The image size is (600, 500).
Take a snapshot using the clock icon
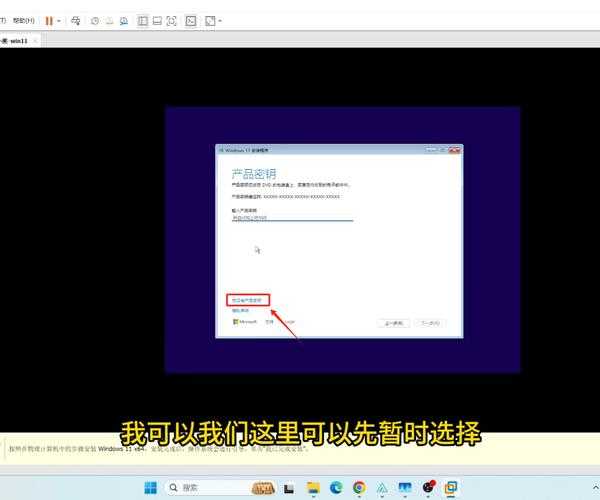(95, 20)
